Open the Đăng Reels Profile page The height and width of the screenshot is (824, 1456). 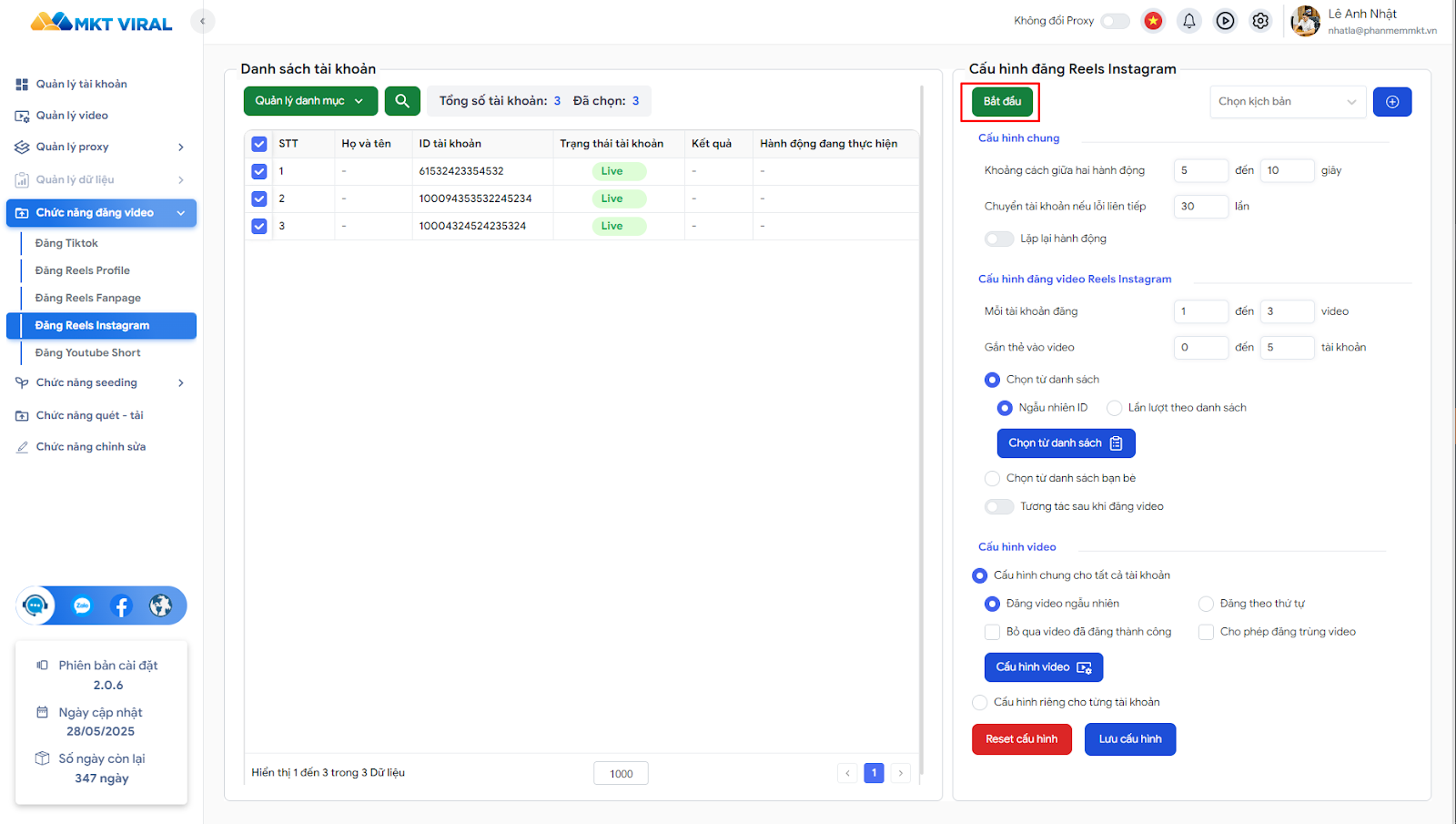pos(82,270)
